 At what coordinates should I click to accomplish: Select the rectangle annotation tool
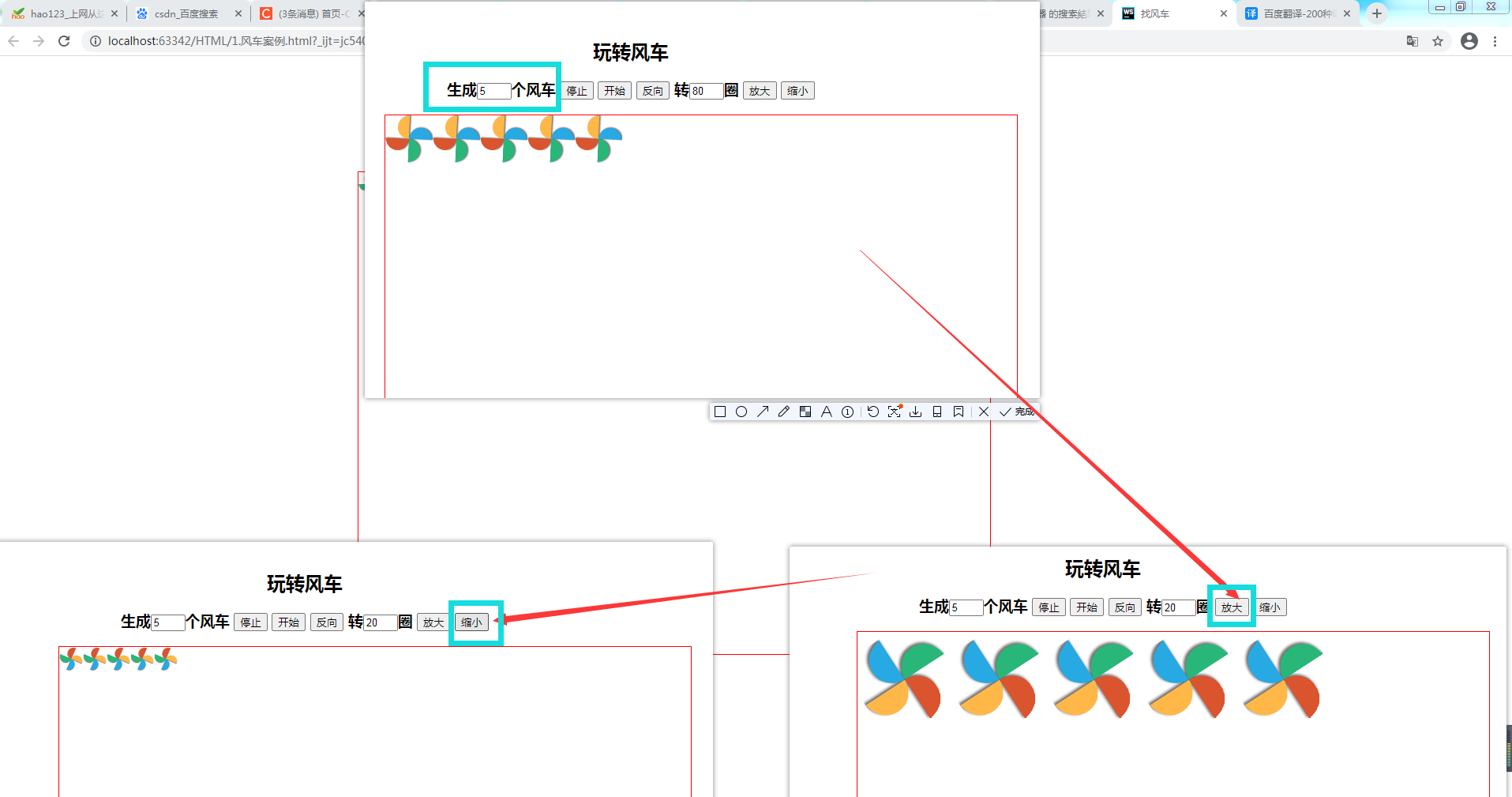(x=719, y=411)
